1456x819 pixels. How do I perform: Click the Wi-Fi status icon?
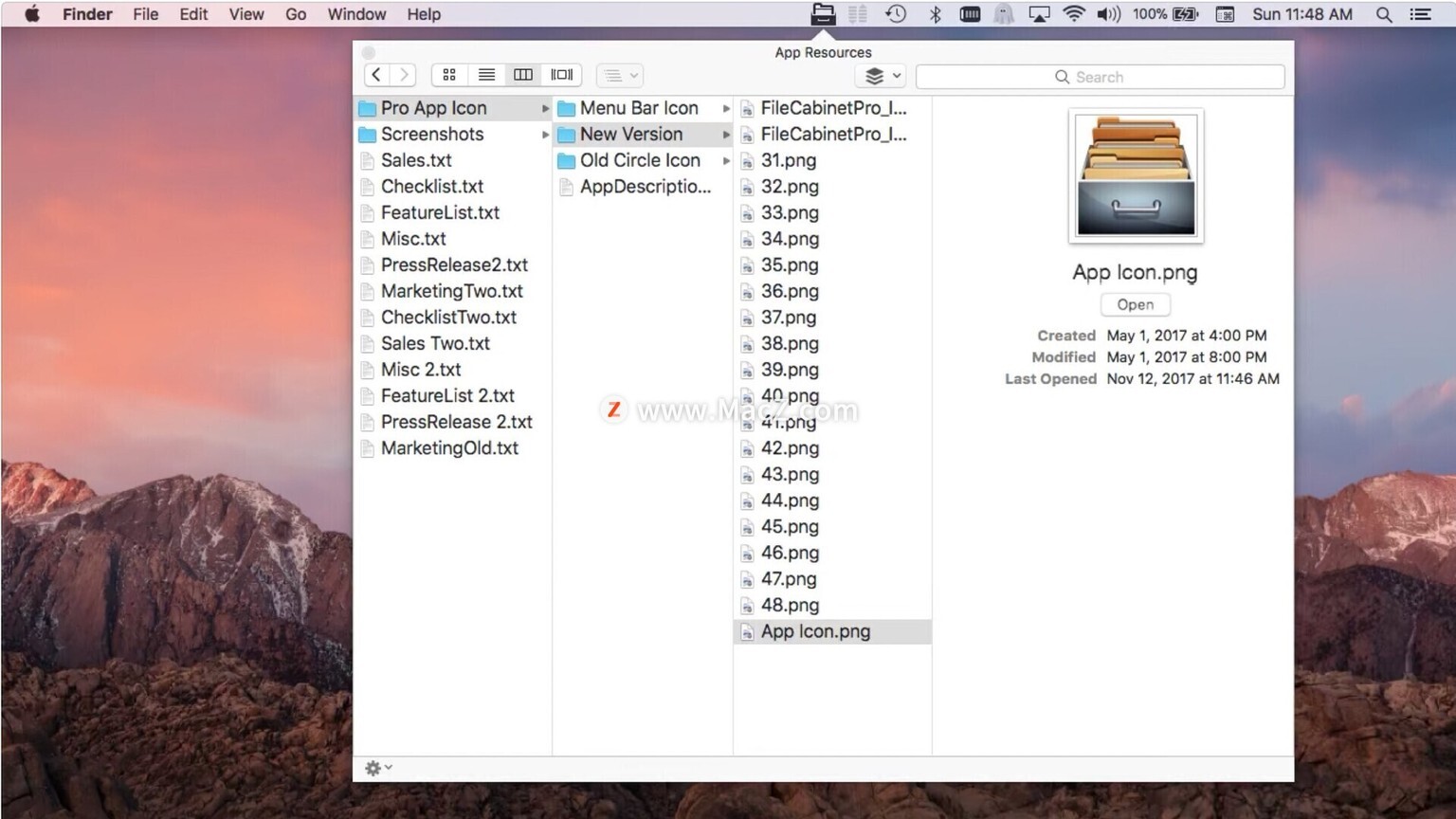pyautogui.click(x=1073, y=14)
